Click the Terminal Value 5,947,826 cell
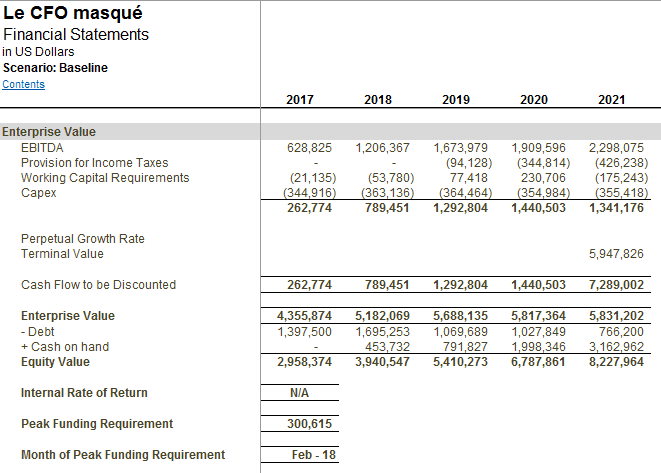 click(x=617, y=254)
